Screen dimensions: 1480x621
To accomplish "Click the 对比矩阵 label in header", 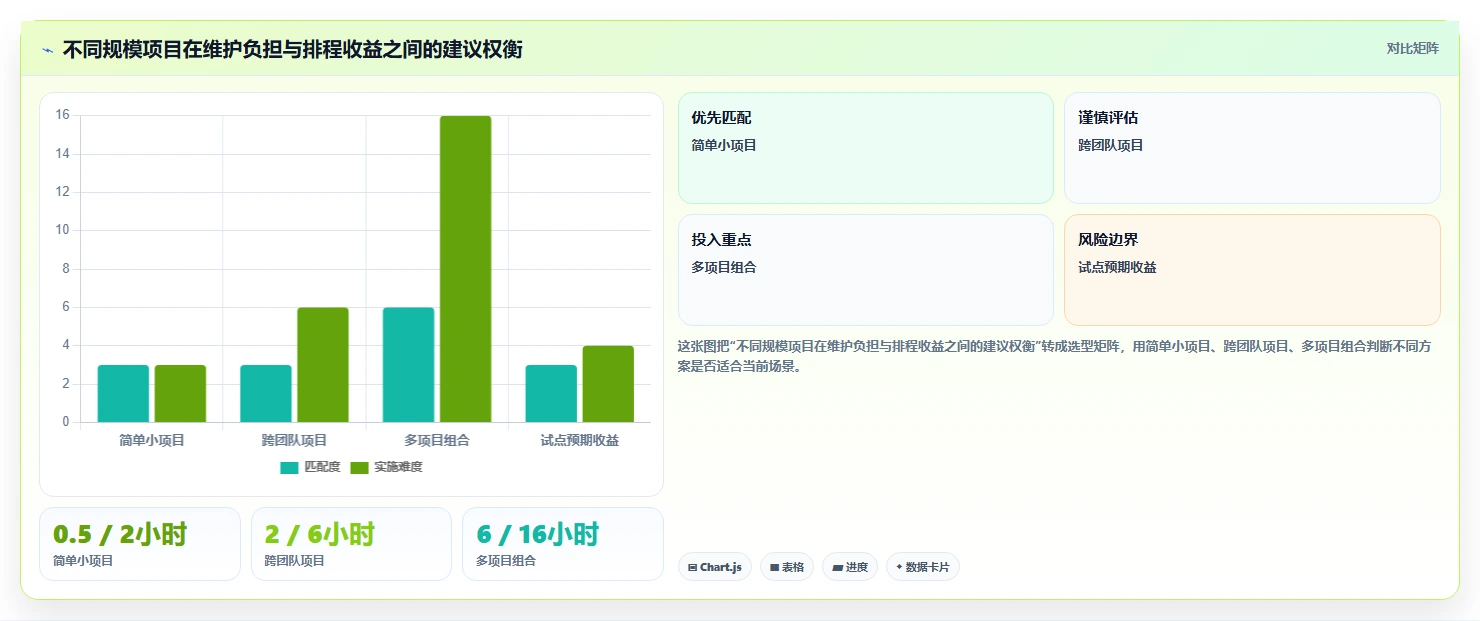I will point(1413,48).
